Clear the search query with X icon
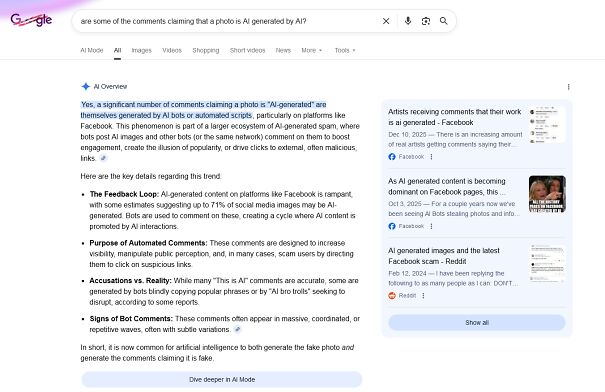This screenshot has height=392, width=605. click(x=386, y=21)
